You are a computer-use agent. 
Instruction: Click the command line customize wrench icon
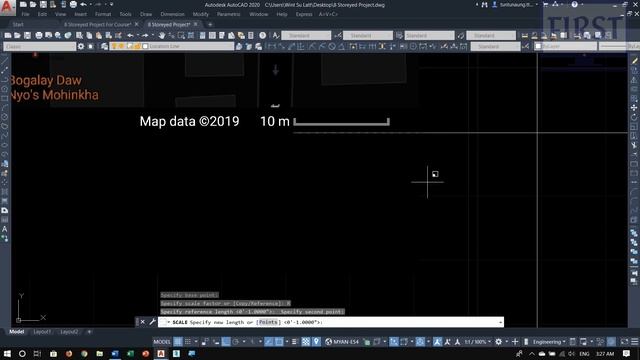pos(152,322)
